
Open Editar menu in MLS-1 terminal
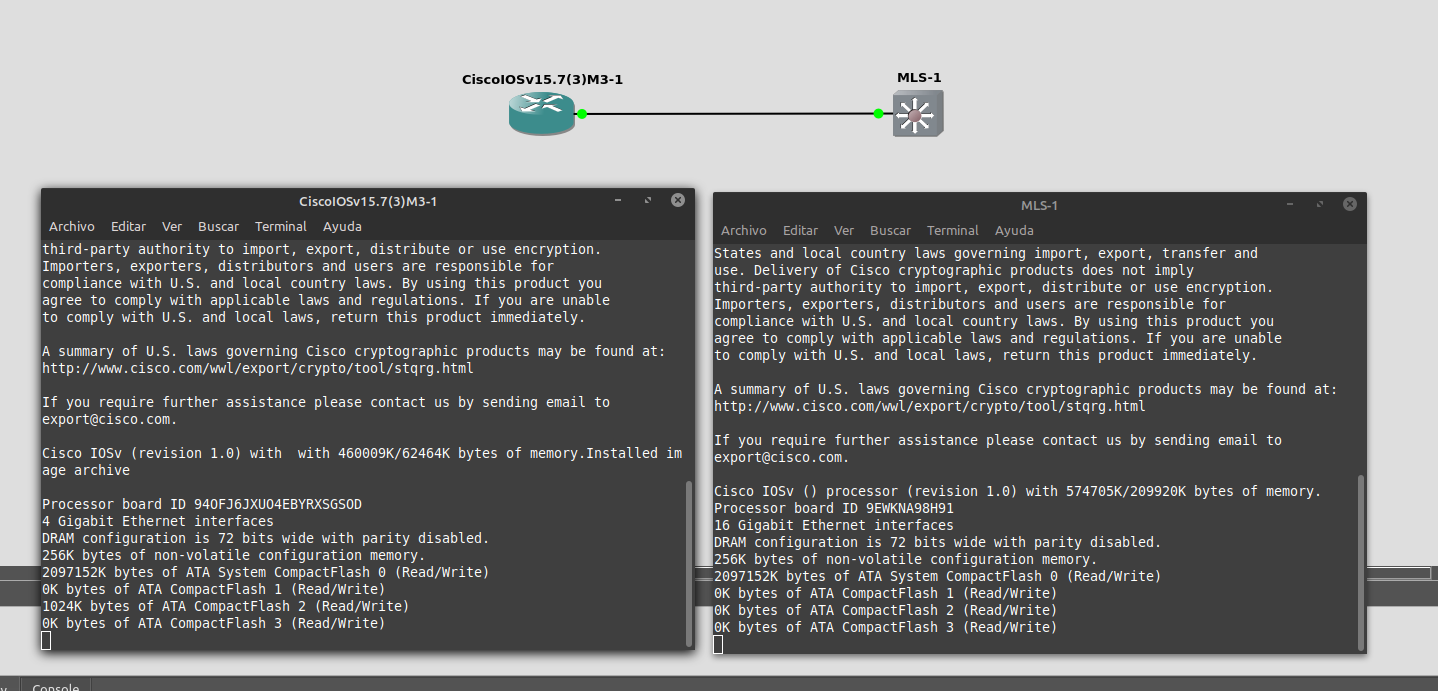(x=800, y=231)
